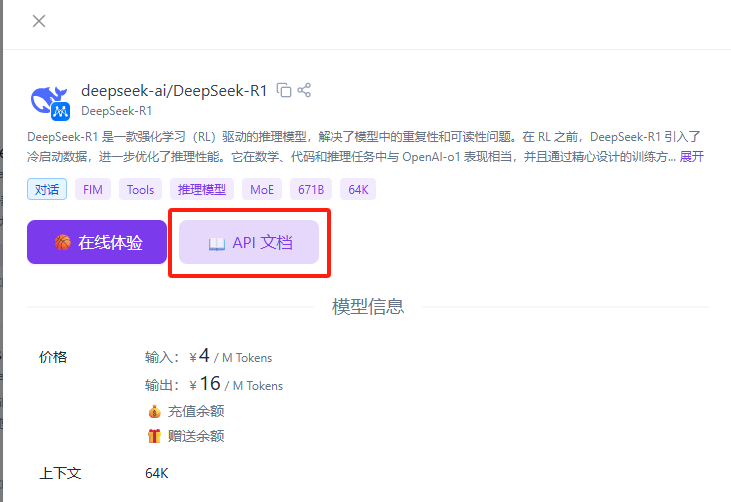Select the Tools tag
This screenshot has width=731, height=502.
140,189
